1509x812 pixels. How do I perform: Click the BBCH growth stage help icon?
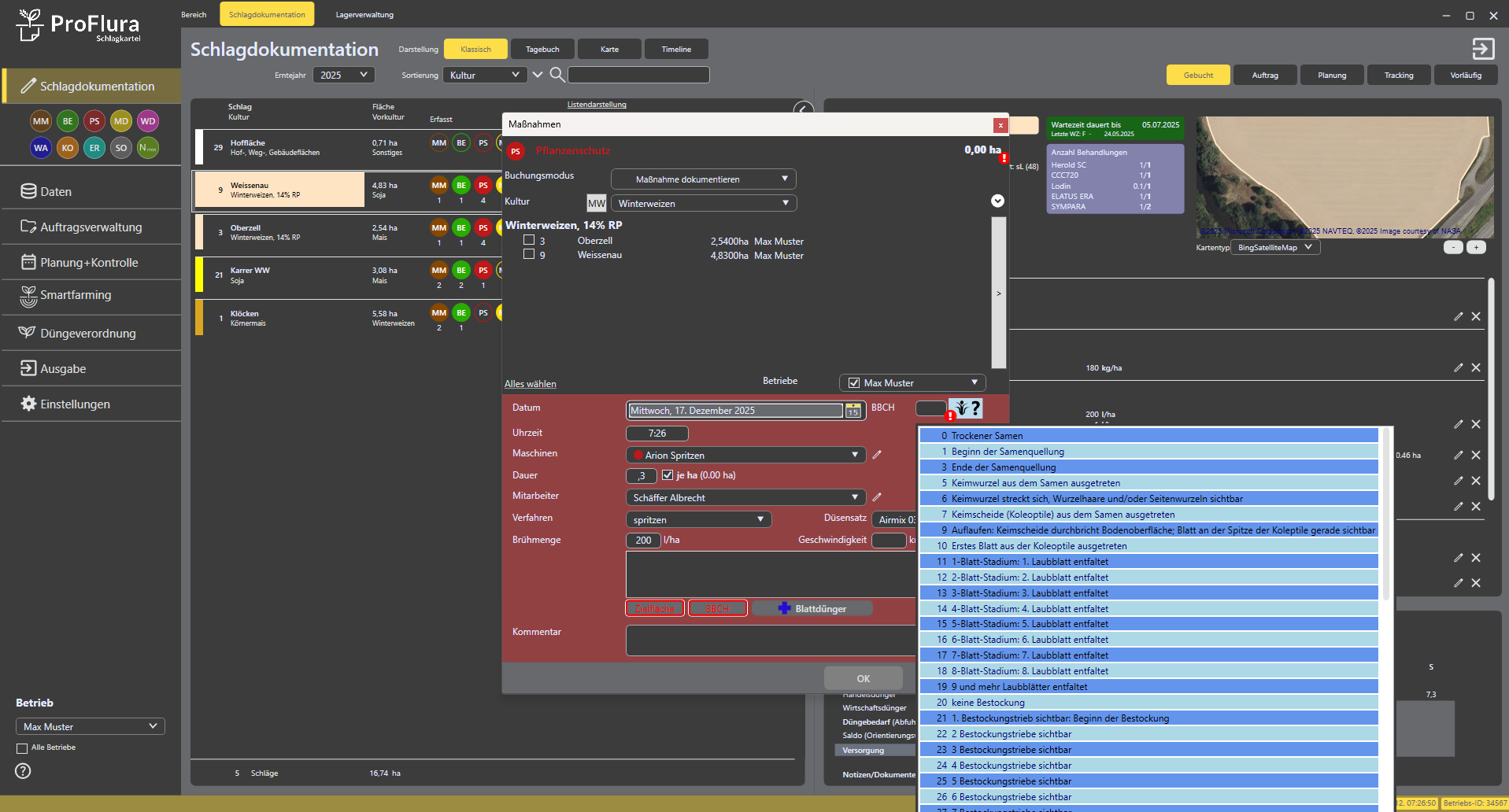(x=966, y=408)
